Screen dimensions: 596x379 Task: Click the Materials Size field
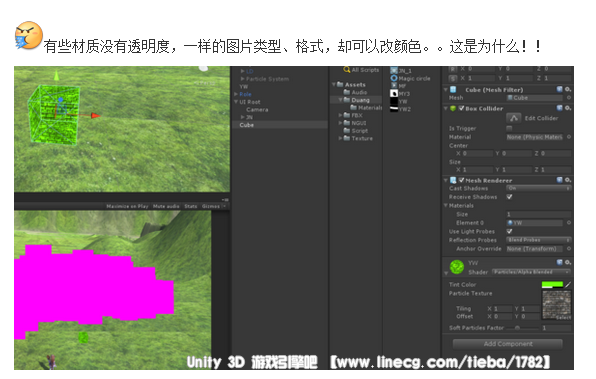point(539,214)
